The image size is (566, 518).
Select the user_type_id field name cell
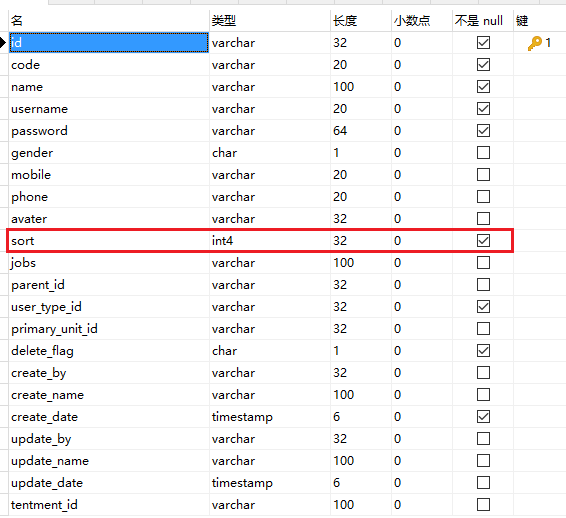109,307
